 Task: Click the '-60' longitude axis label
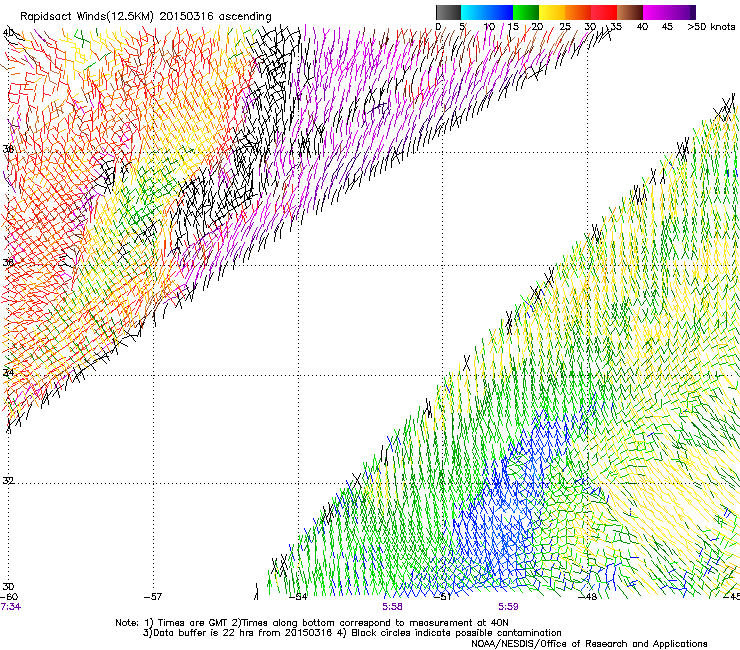[x=9, y=597]
